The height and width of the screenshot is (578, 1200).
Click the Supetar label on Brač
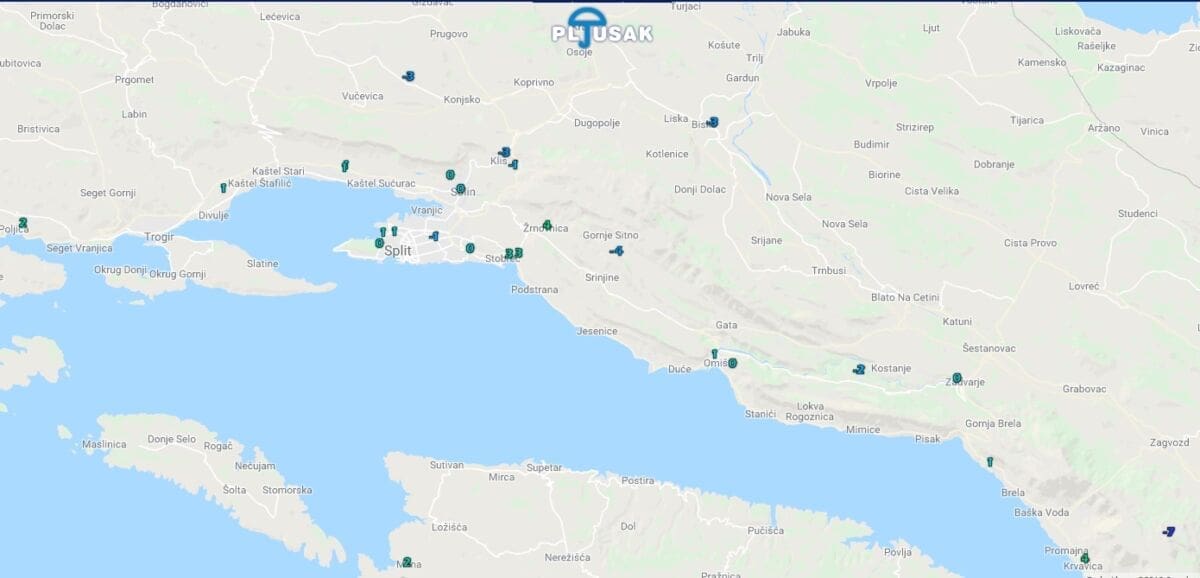point(544,467)
